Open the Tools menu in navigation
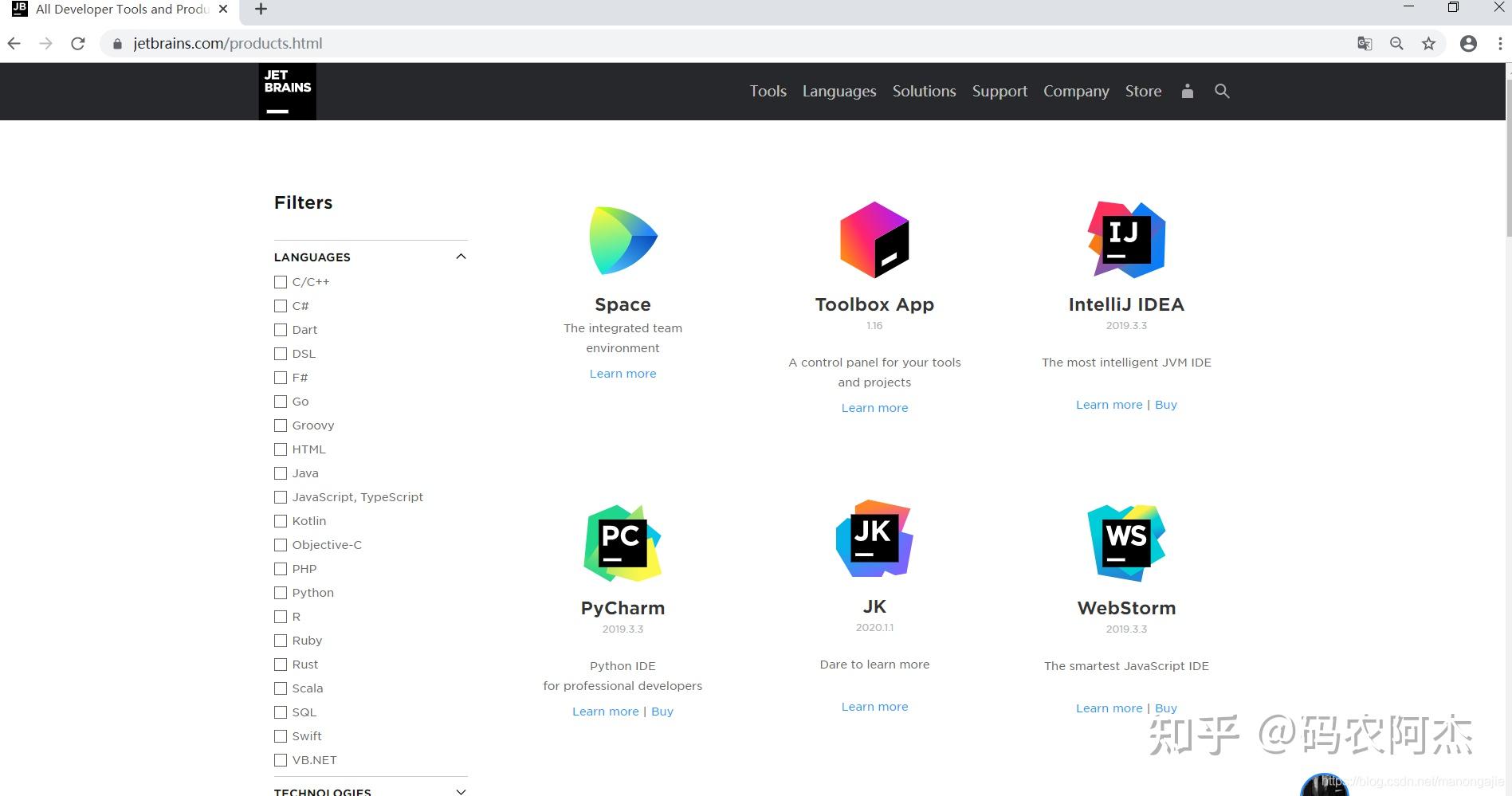1512x796 pixels. pos(768,91)
